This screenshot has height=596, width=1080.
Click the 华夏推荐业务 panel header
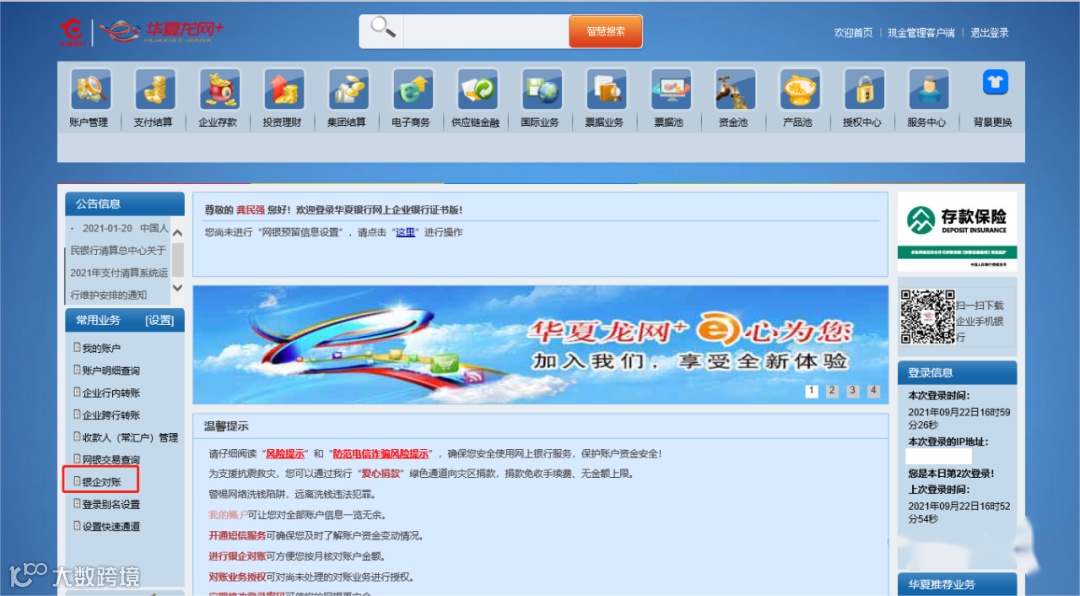pos(957,584)
